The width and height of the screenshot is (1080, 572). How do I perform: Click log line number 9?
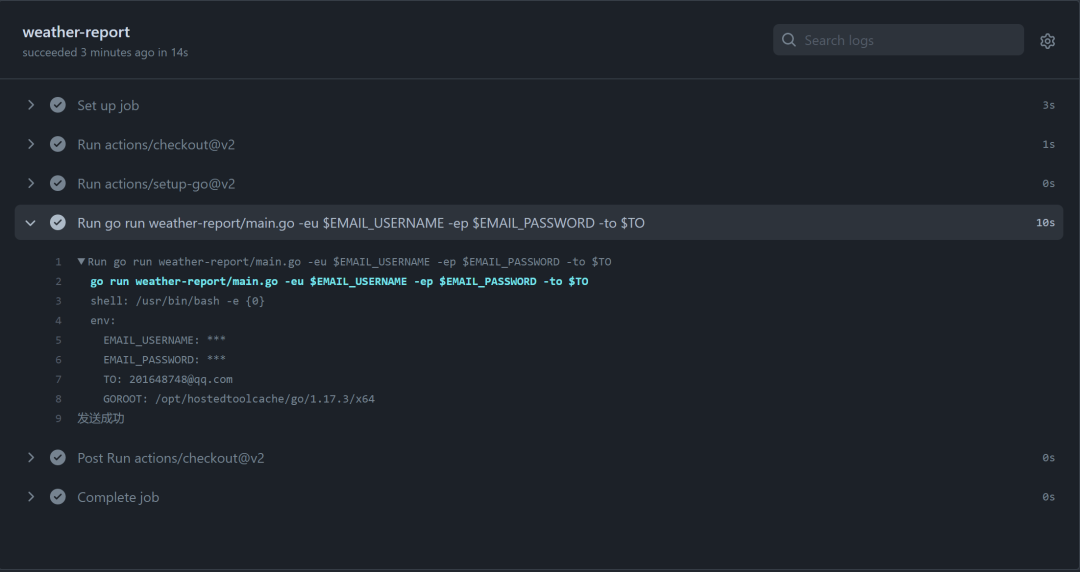coord(58,418)
